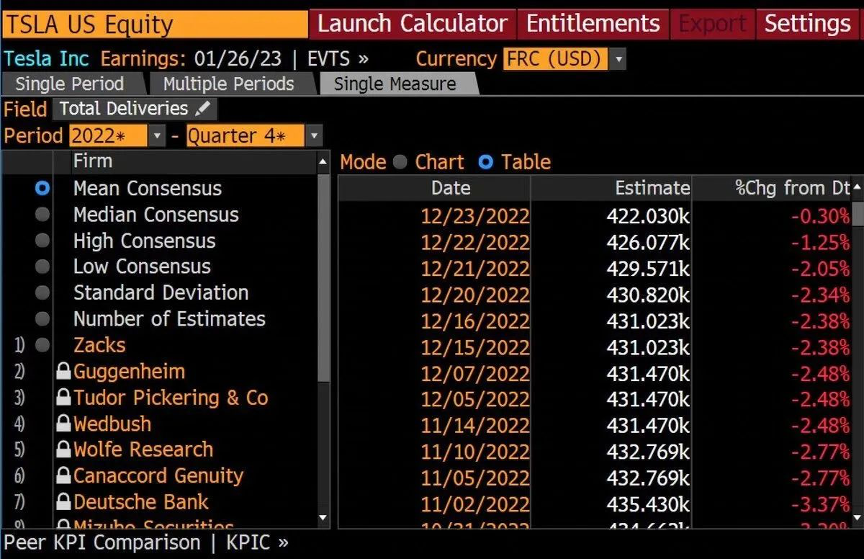This screenshot has width=864, height=560.
Task: Switch Mode to Chart
Action: coord(400,162)
